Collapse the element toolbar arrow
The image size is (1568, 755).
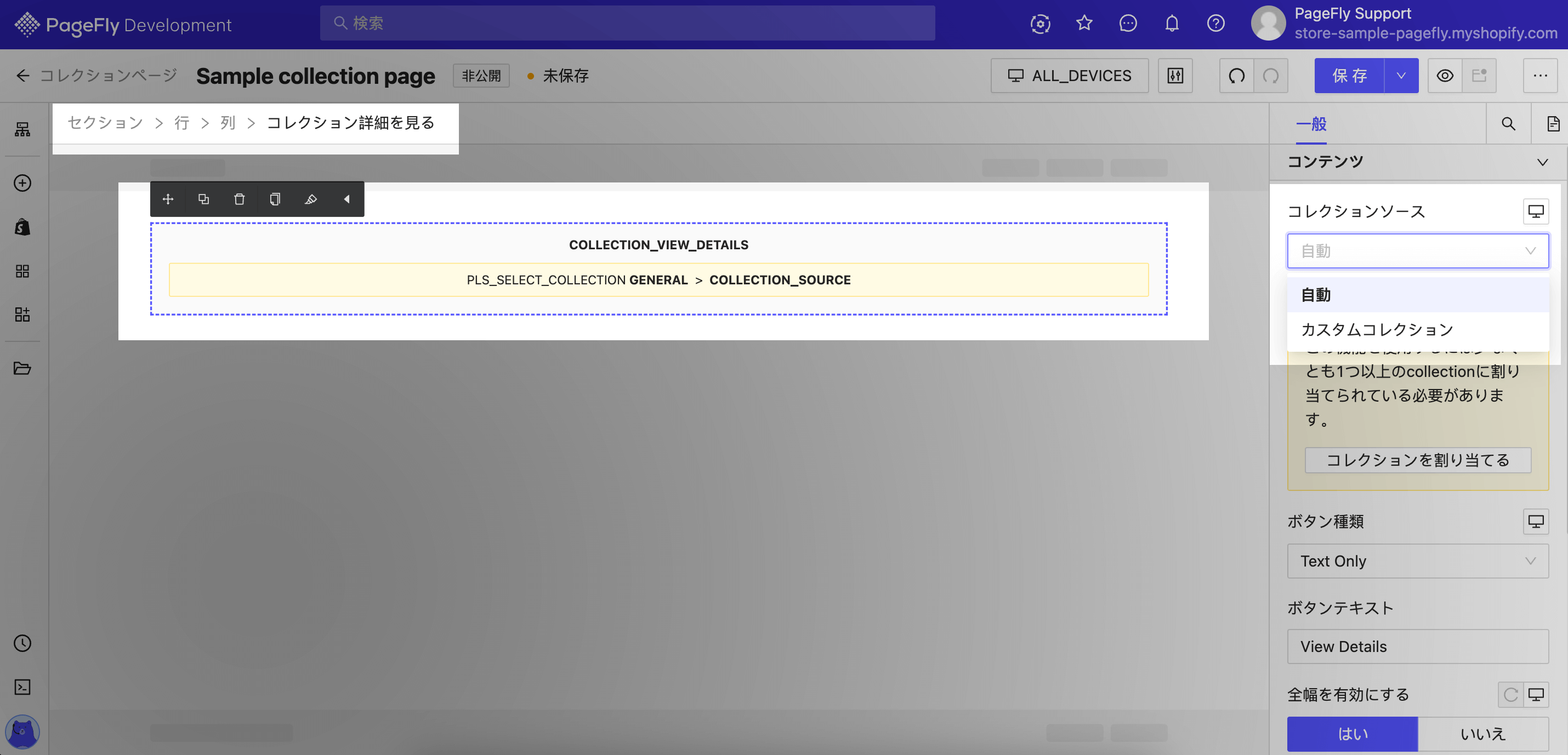[x=346, y=199]
